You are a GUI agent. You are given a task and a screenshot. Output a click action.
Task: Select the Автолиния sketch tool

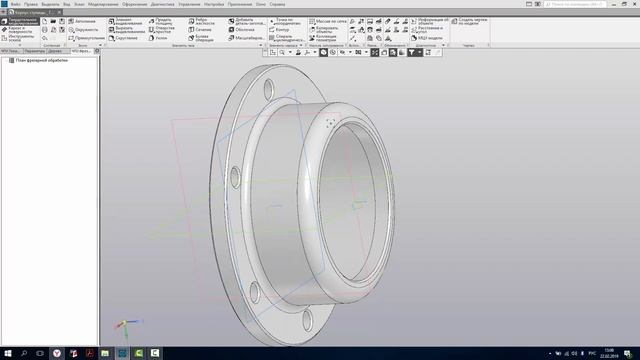82,21
